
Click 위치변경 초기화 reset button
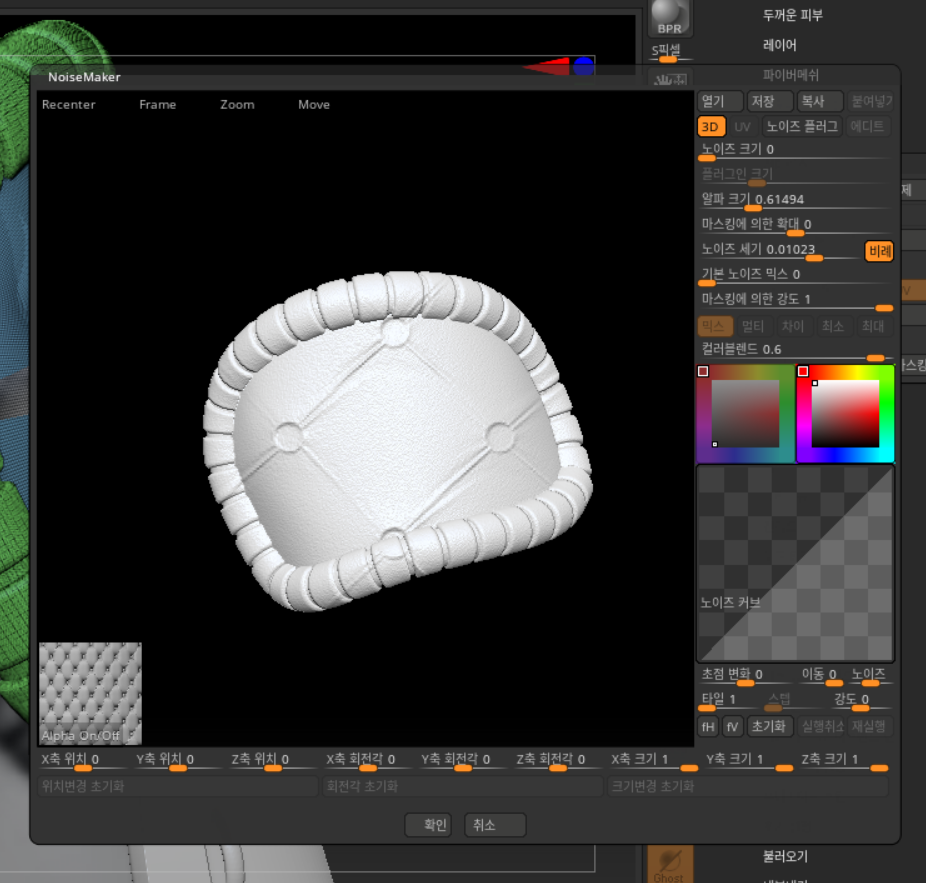pyautogui.click(x=178, y=787)
